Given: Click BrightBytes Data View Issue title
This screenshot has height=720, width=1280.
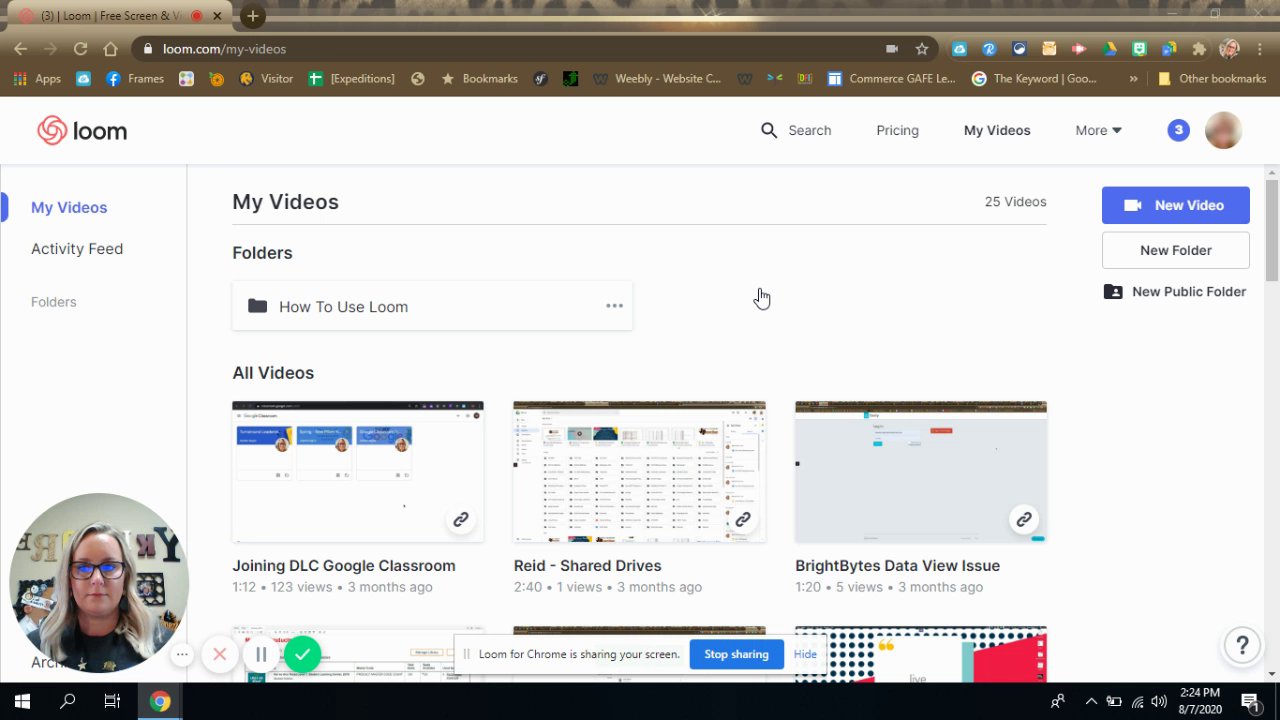Looking at the screenshot, I should (897, 565).
